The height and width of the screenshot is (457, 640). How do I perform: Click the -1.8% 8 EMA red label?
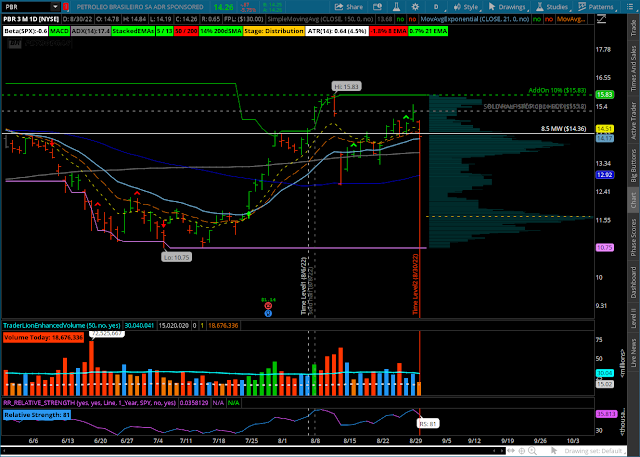click(x=389, y=31)
